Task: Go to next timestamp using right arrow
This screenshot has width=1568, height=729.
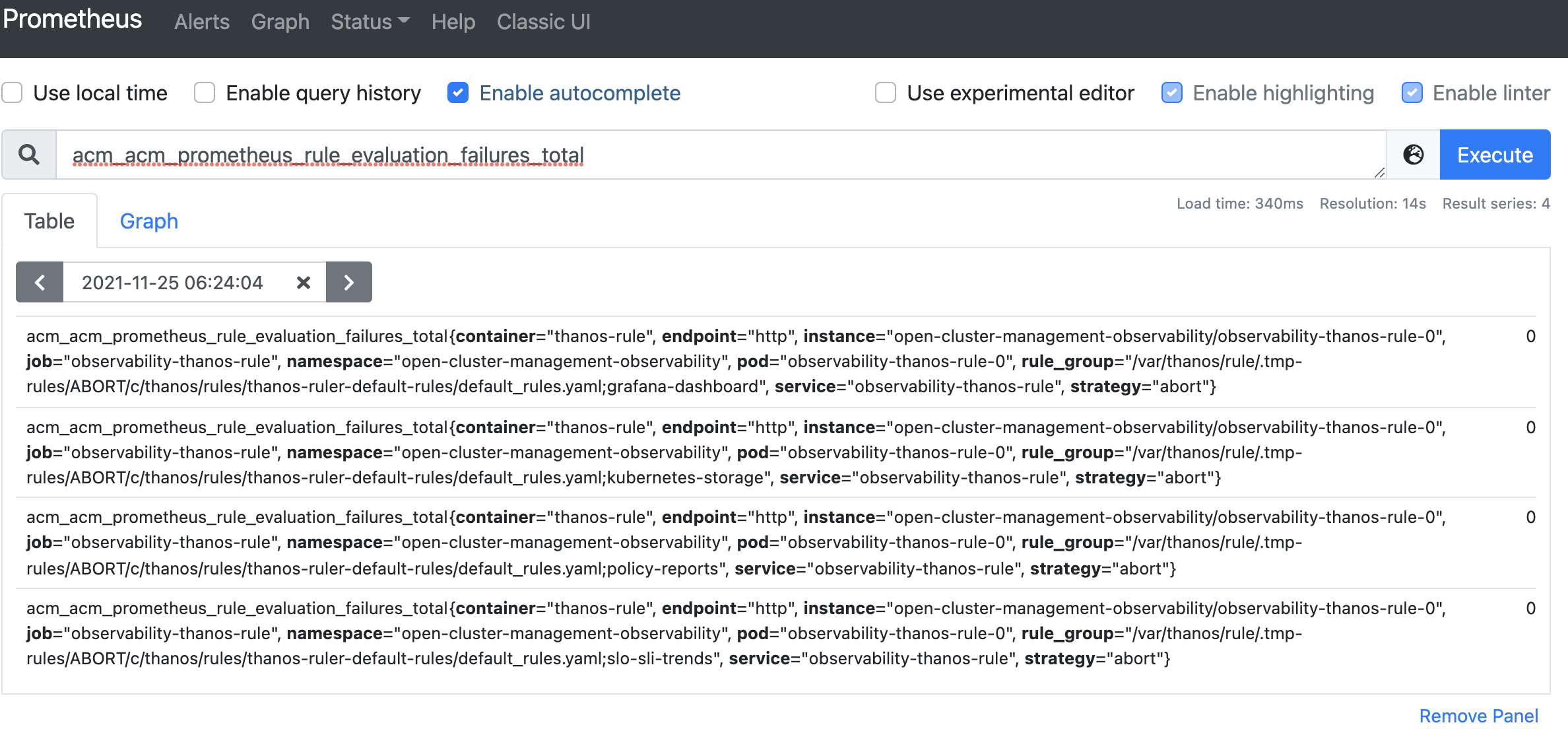Action: (x=348, y=282)
